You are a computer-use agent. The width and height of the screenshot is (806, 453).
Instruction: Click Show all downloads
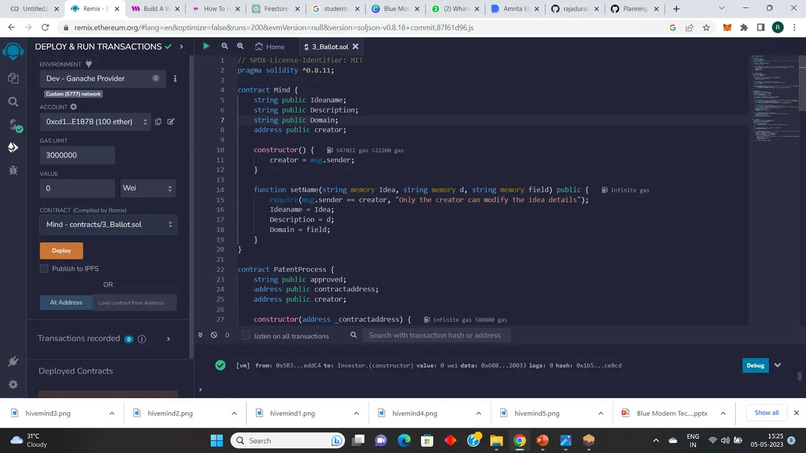[x=766, y=413]
